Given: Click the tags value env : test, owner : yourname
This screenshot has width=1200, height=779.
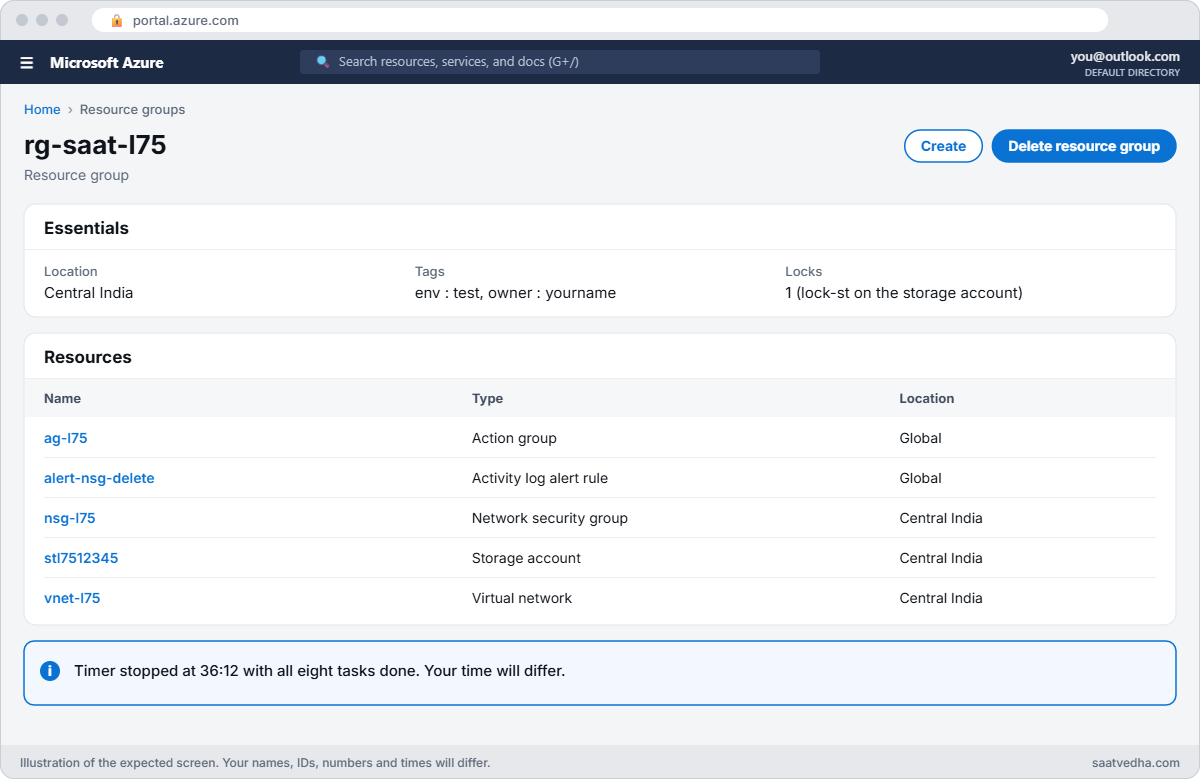Looking at the screenshot, I should [515, 293].
